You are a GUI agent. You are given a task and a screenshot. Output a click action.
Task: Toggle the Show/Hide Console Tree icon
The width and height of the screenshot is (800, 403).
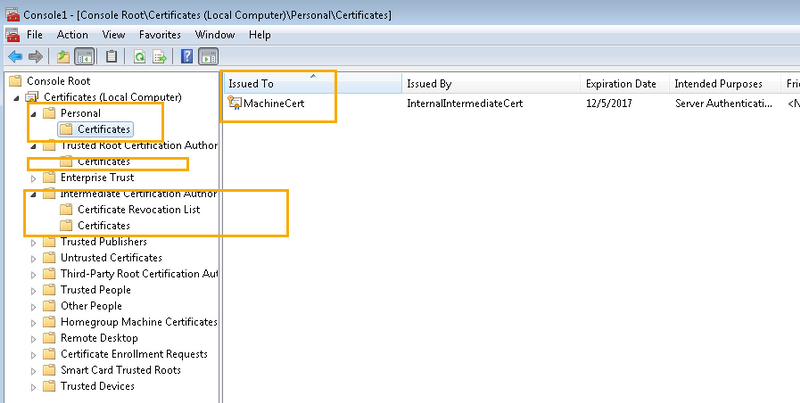tap(85, 56)
